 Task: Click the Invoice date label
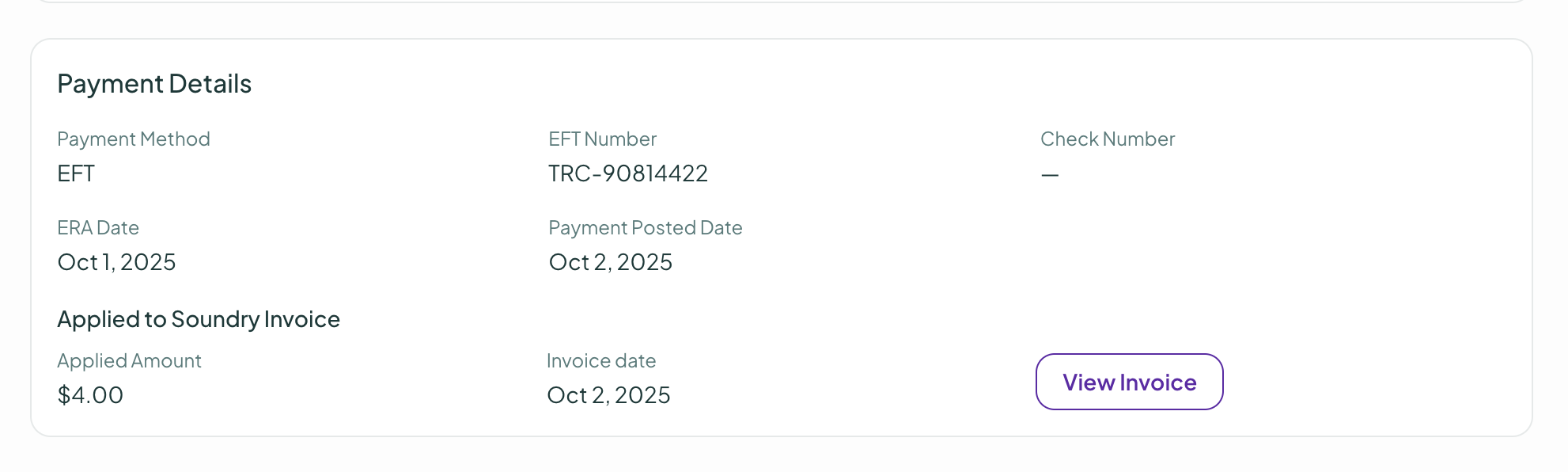602,360
